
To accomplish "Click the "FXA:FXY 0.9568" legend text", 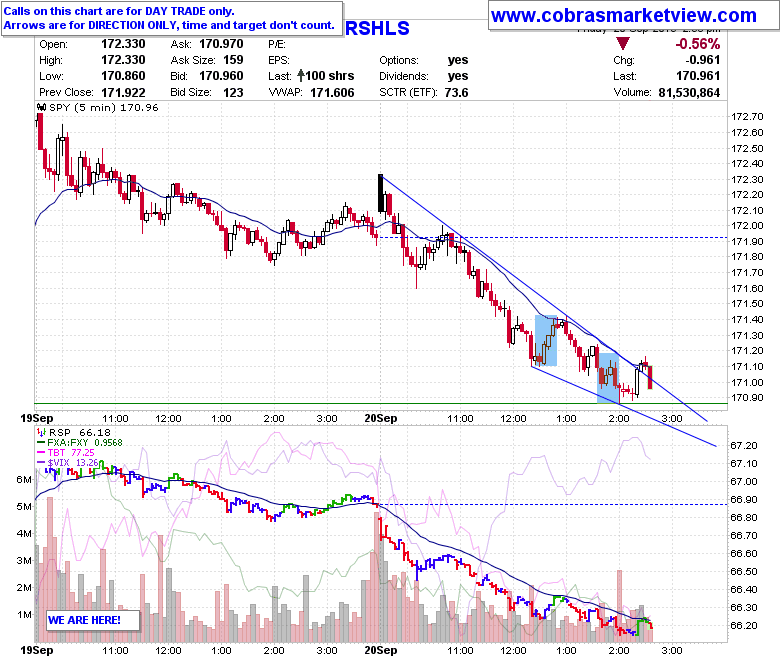I will click(85, 443).
